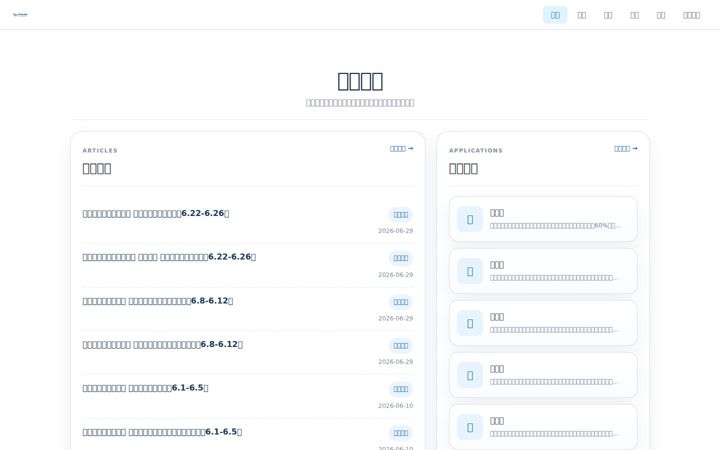Click the tag badge on second 6.8-6.12 article
Image resolution: width=720 pixels, height=450 pixels.
pos(400,346)
